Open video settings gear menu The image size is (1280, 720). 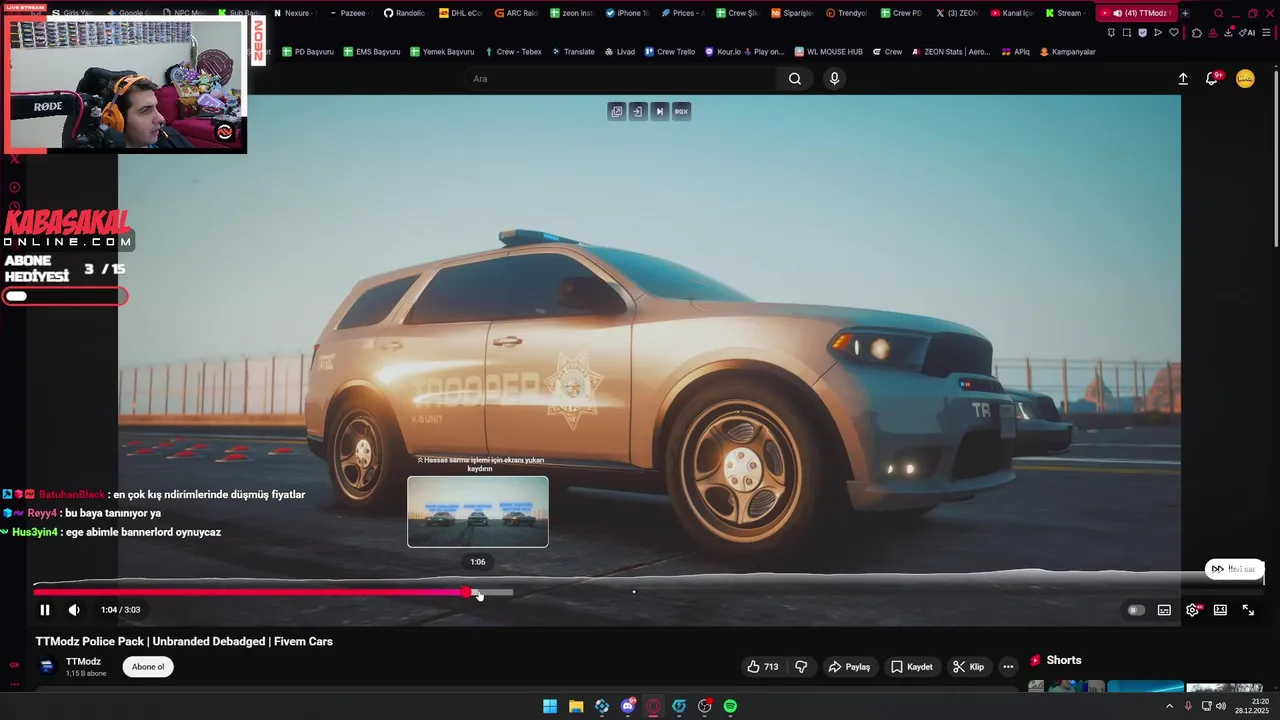click(x=1192, y=610)
